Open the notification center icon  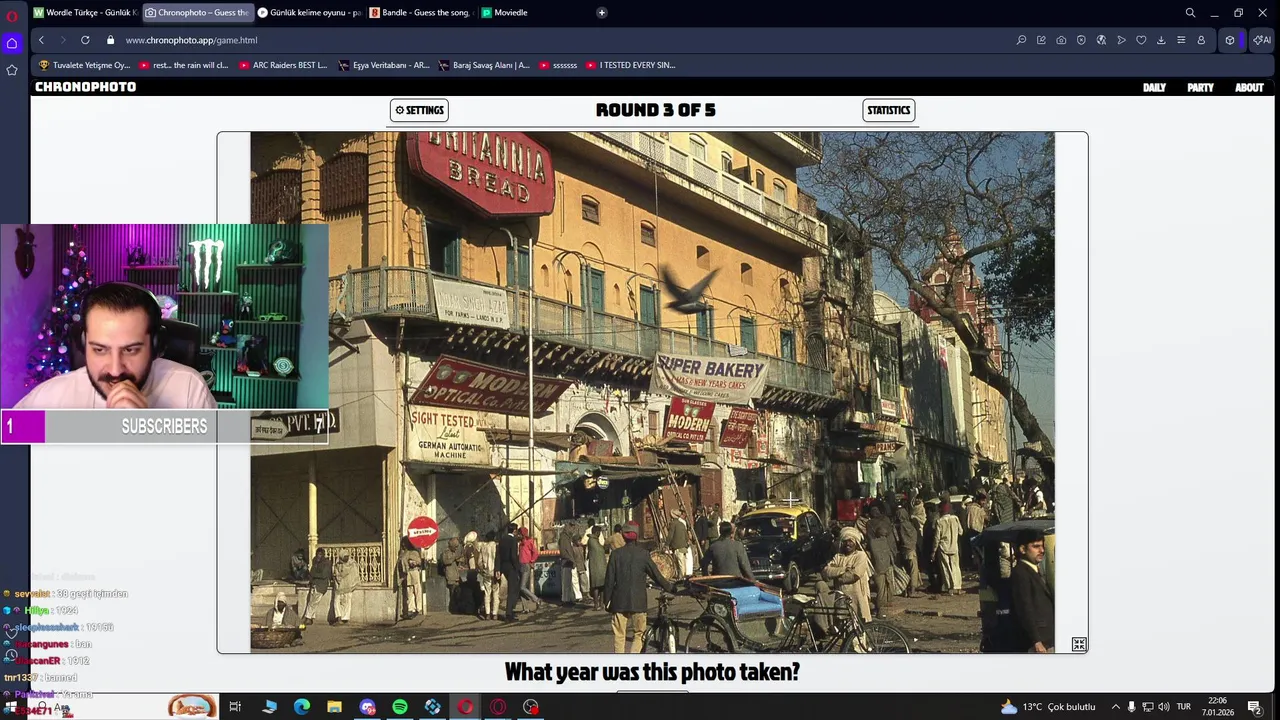(x=1254, y=707)
